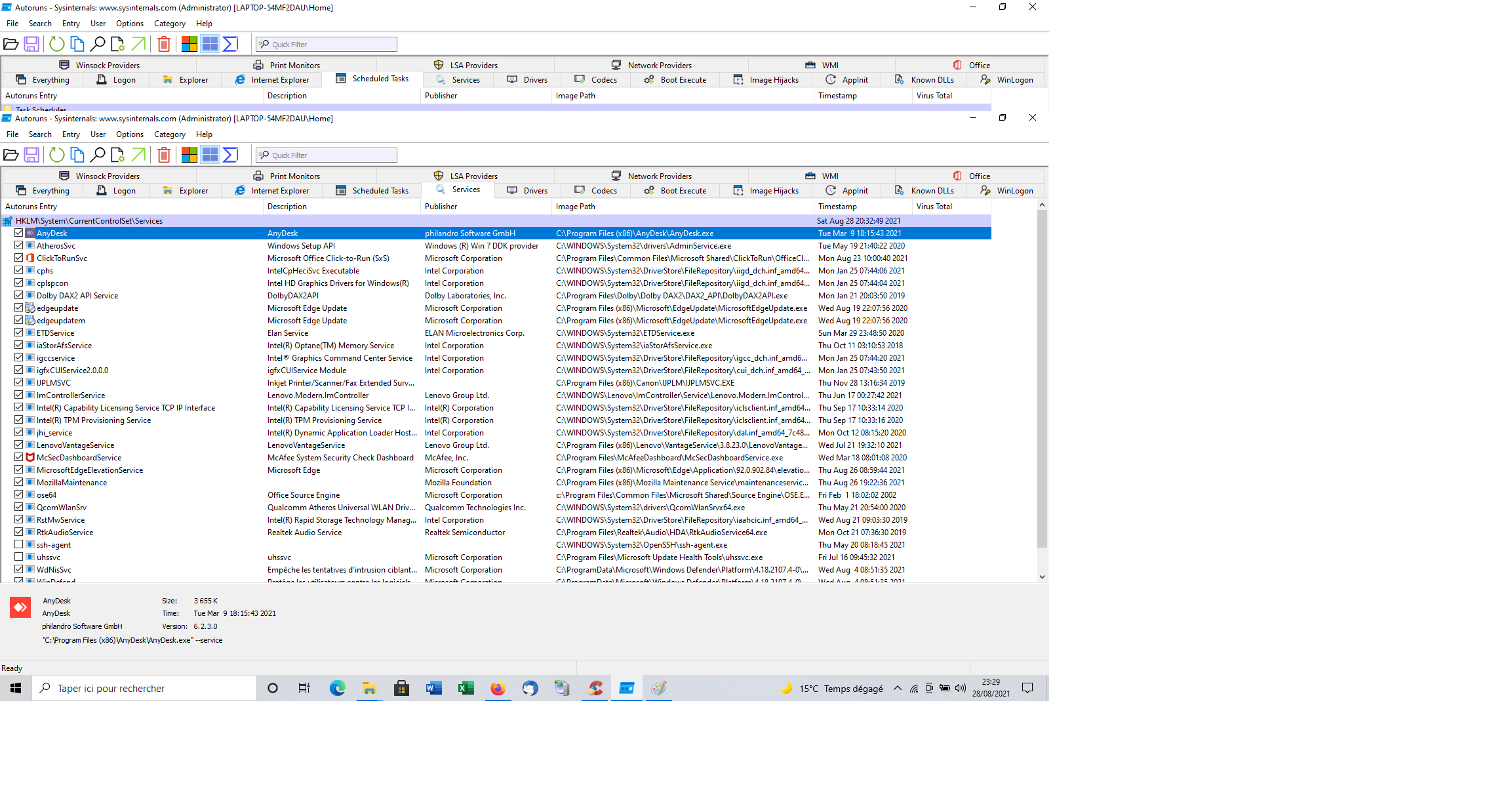Click the sigma icon in back Autoruns window
Viewport: 1512px width, 808px height.
(230, 44)
